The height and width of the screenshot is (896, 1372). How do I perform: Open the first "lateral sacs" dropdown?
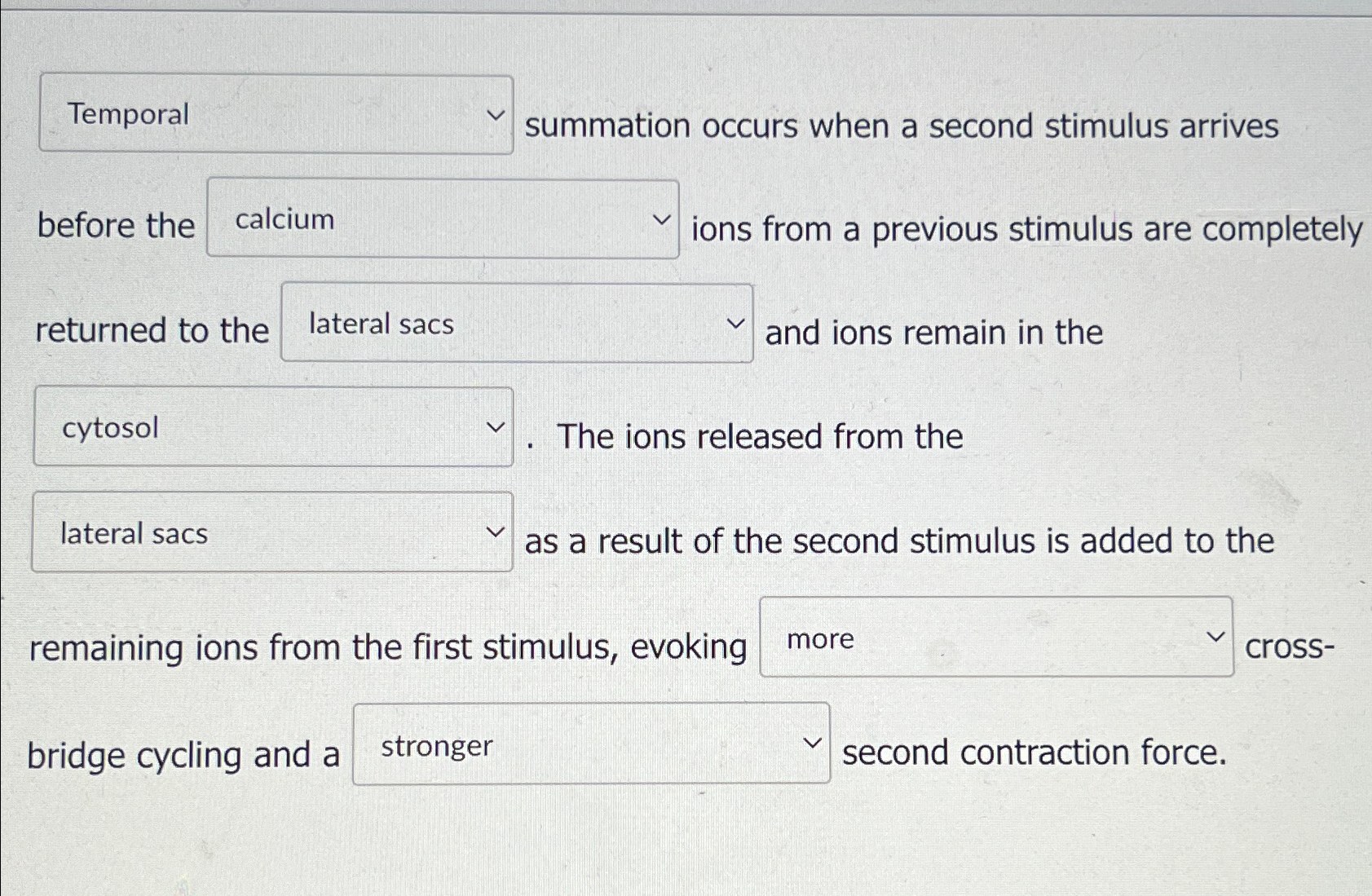point(516,324)
